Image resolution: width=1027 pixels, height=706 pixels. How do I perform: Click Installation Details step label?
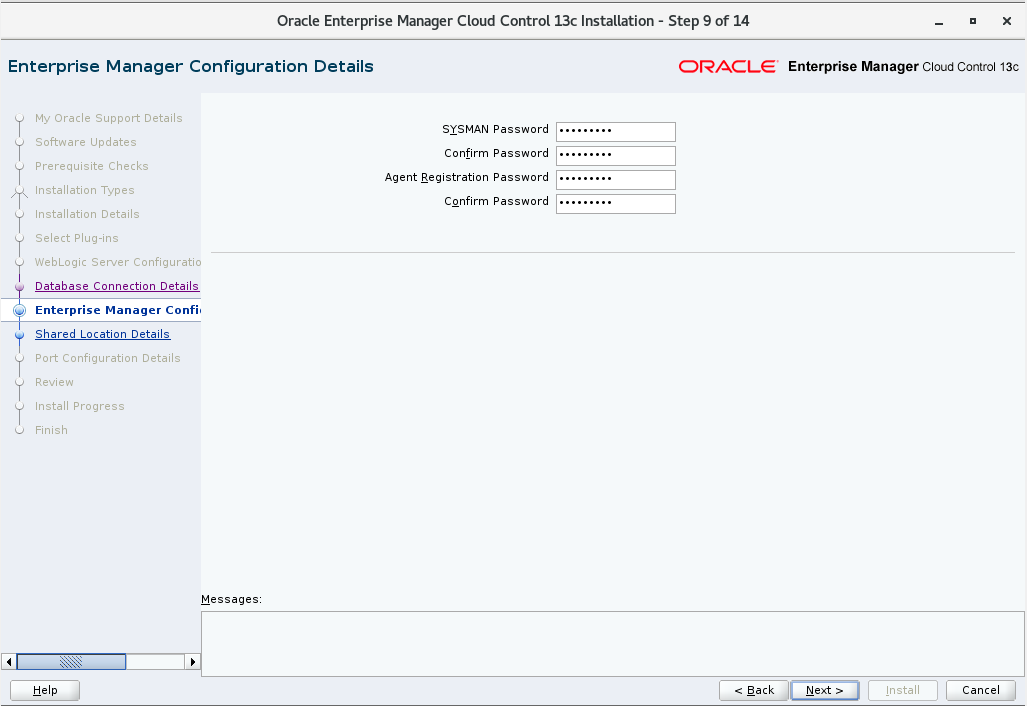[x=87, y=214]
